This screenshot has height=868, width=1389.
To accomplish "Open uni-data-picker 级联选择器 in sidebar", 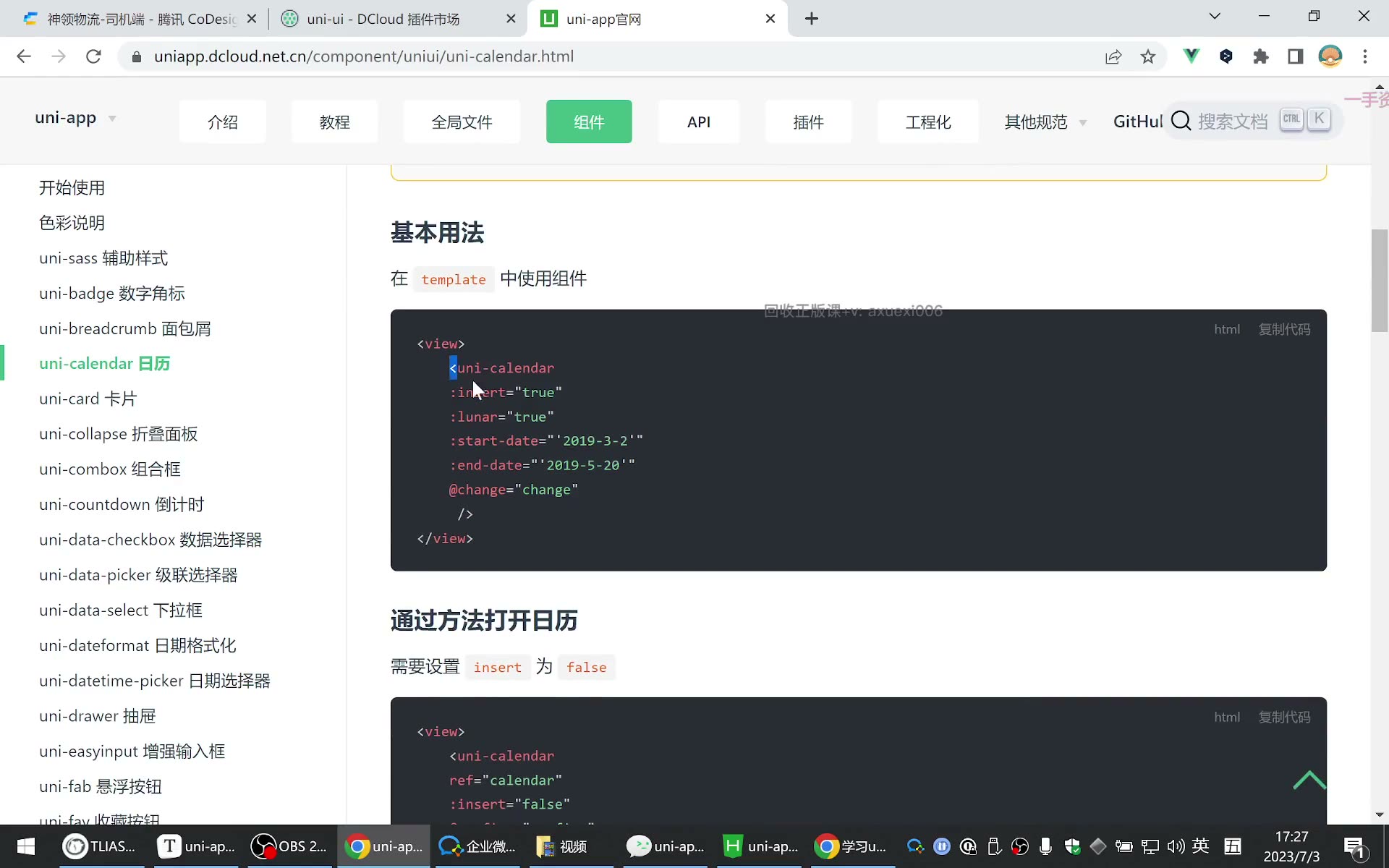I will pyautogui.click(x=138, y=575).
